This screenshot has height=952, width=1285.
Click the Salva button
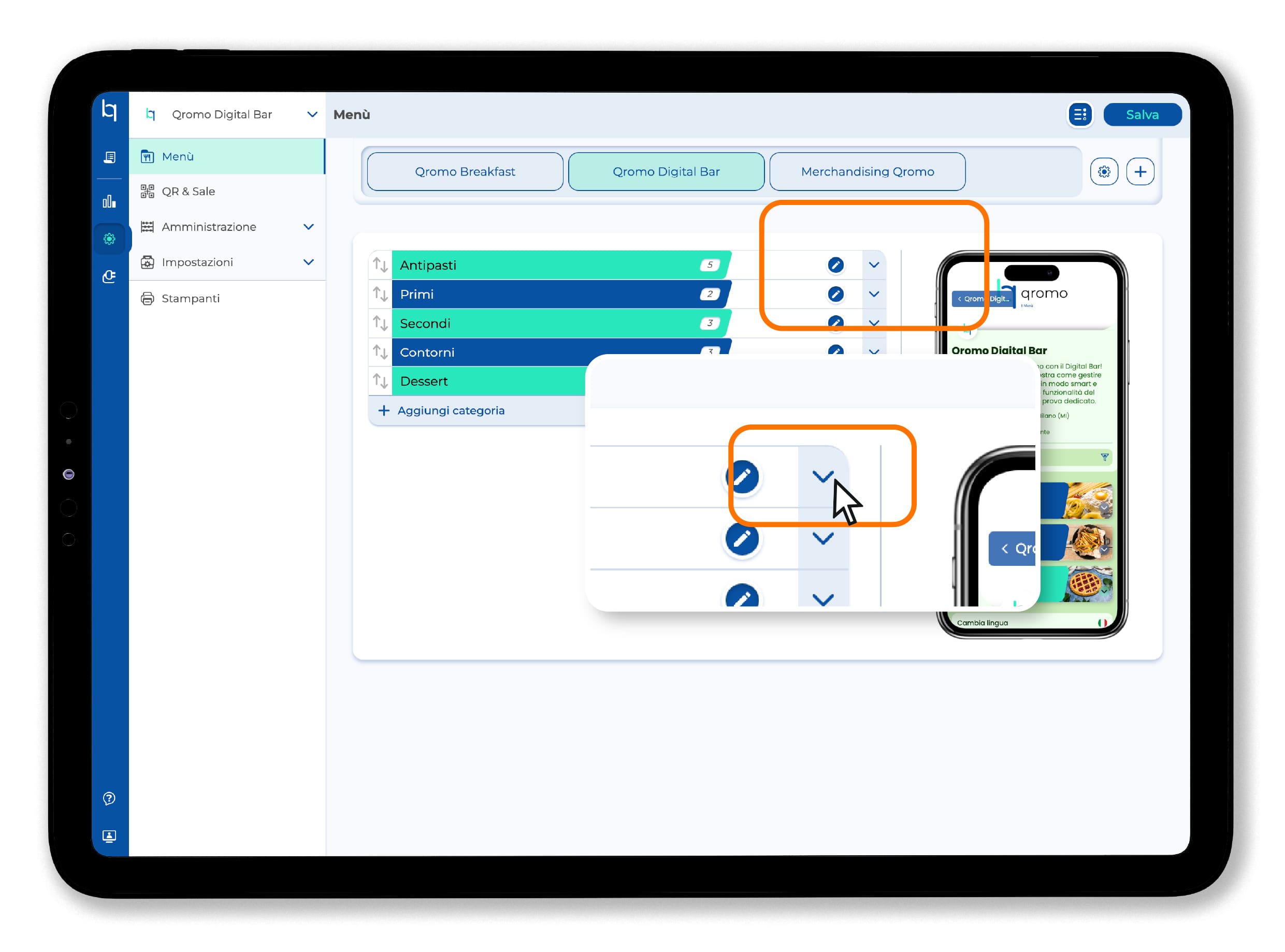click(1142, 115)
